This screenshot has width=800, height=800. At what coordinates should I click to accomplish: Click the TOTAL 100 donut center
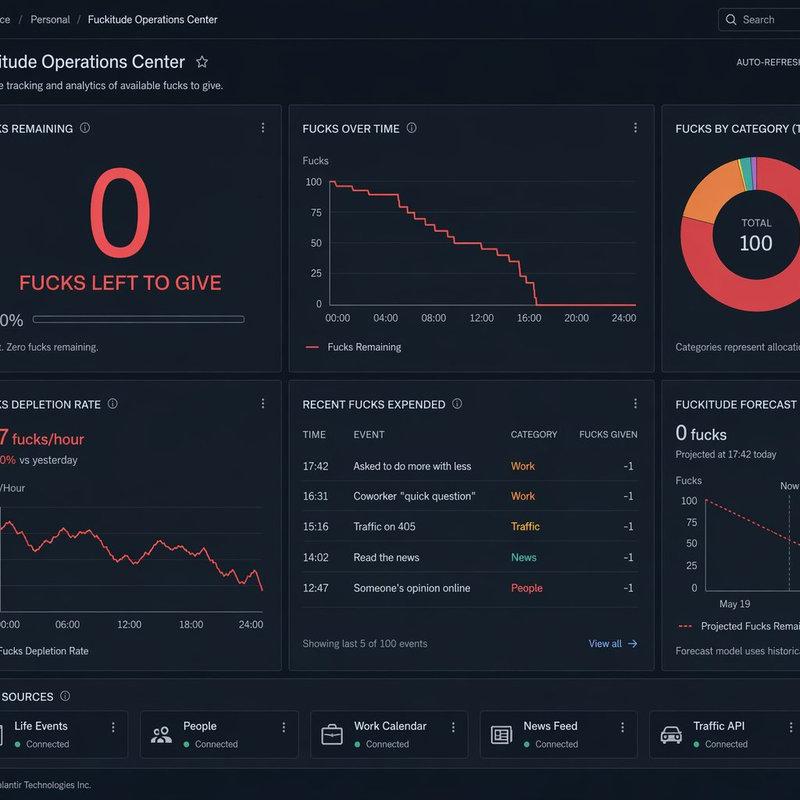point(756,236)
